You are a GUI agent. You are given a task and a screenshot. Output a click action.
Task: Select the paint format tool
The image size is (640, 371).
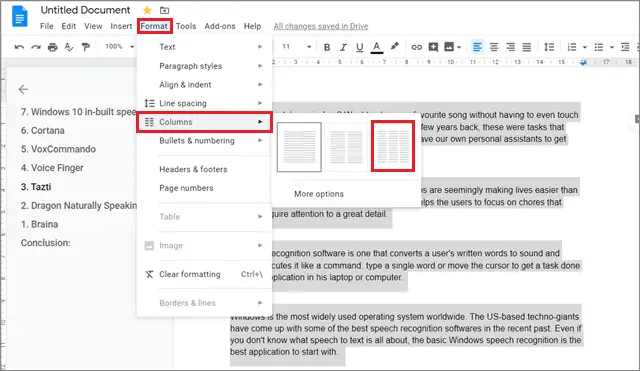pyautogui.click(x=85, y=47)
